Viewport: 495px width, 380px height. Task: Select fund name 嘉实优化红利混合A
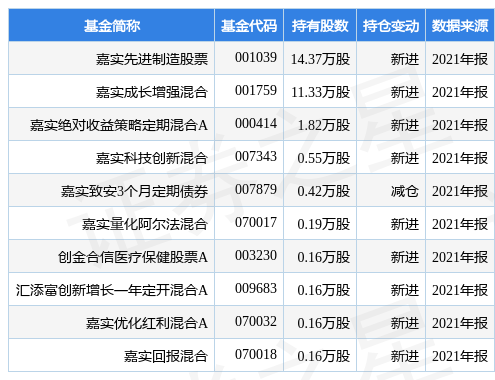(x=147, y=323)
